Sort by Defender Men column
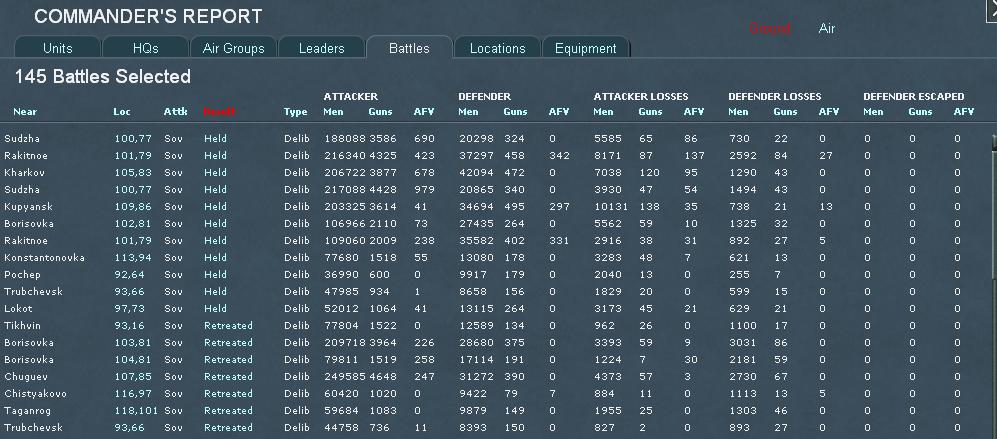The width and height of the screenshot is (997, 439). (x=468, y=112)
